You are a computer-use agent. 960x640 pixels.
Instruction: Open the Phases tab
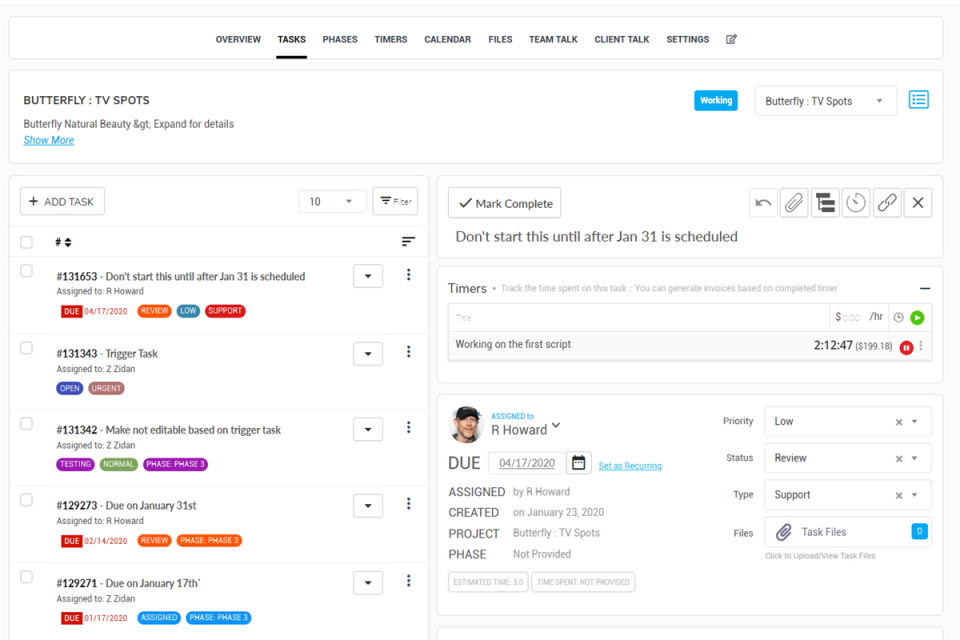[340, 39]
